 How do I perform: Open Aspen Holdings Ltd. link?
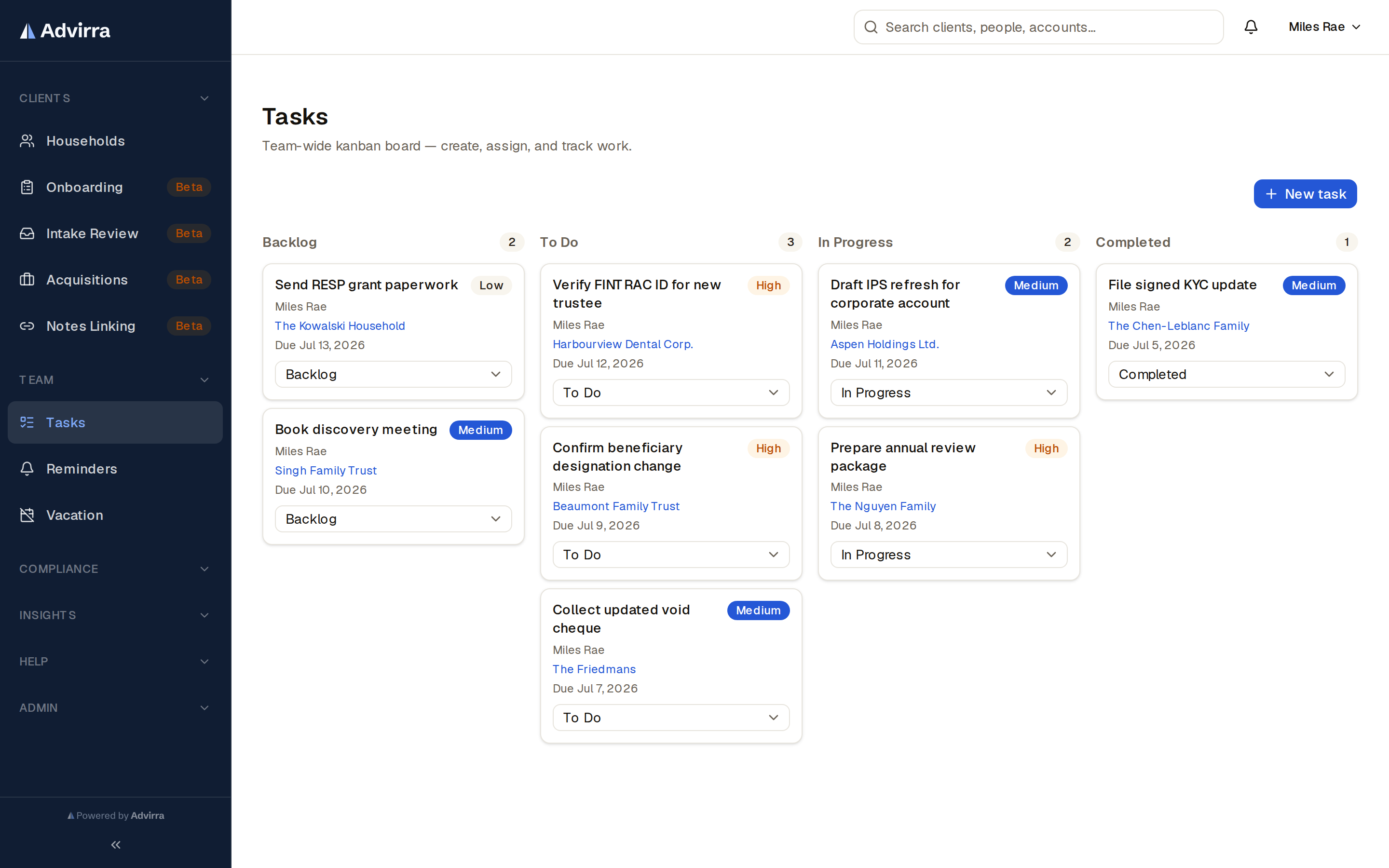(x=885, y=344)
